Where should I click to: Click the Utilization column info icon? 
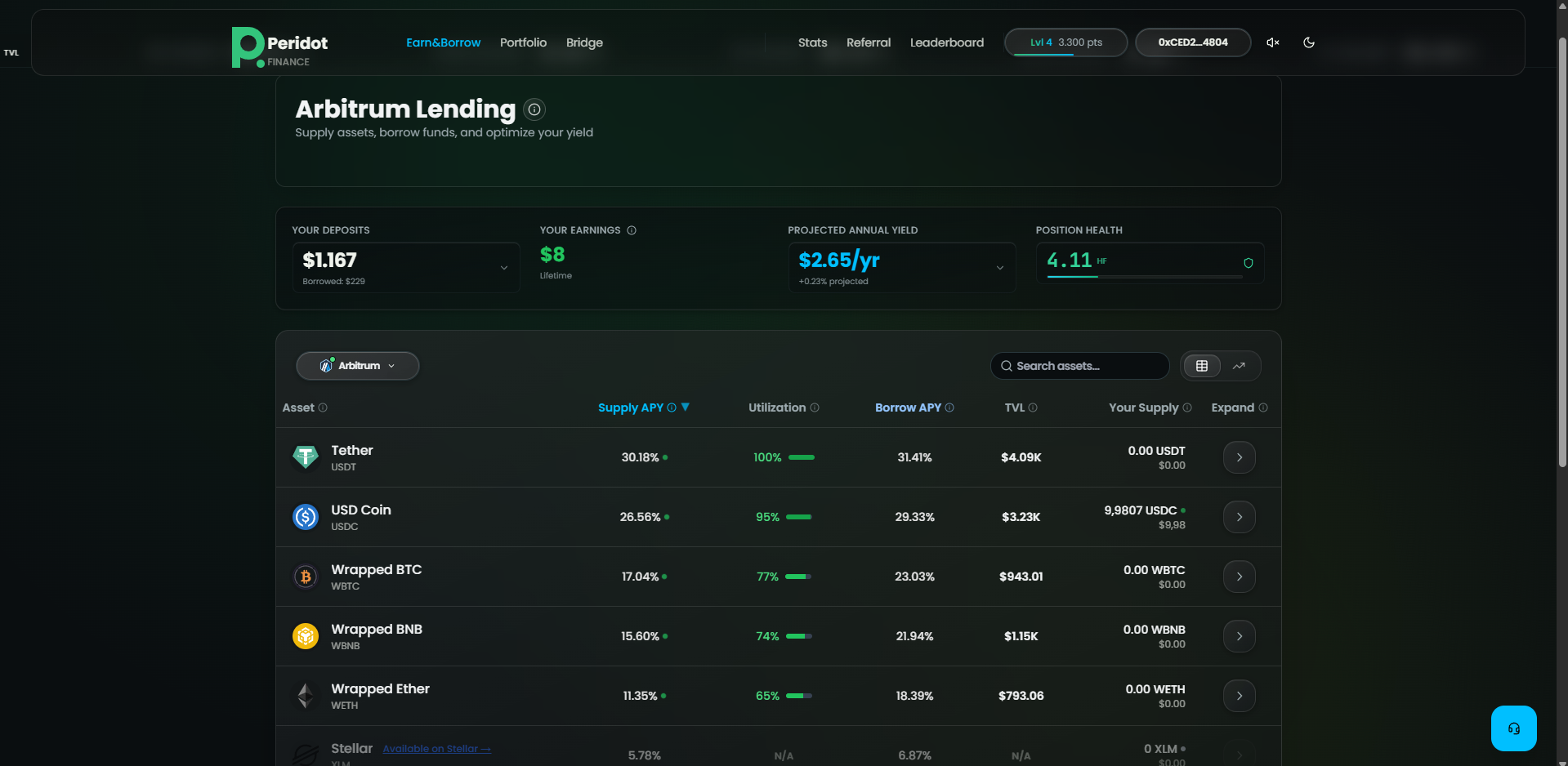point(815,407)
